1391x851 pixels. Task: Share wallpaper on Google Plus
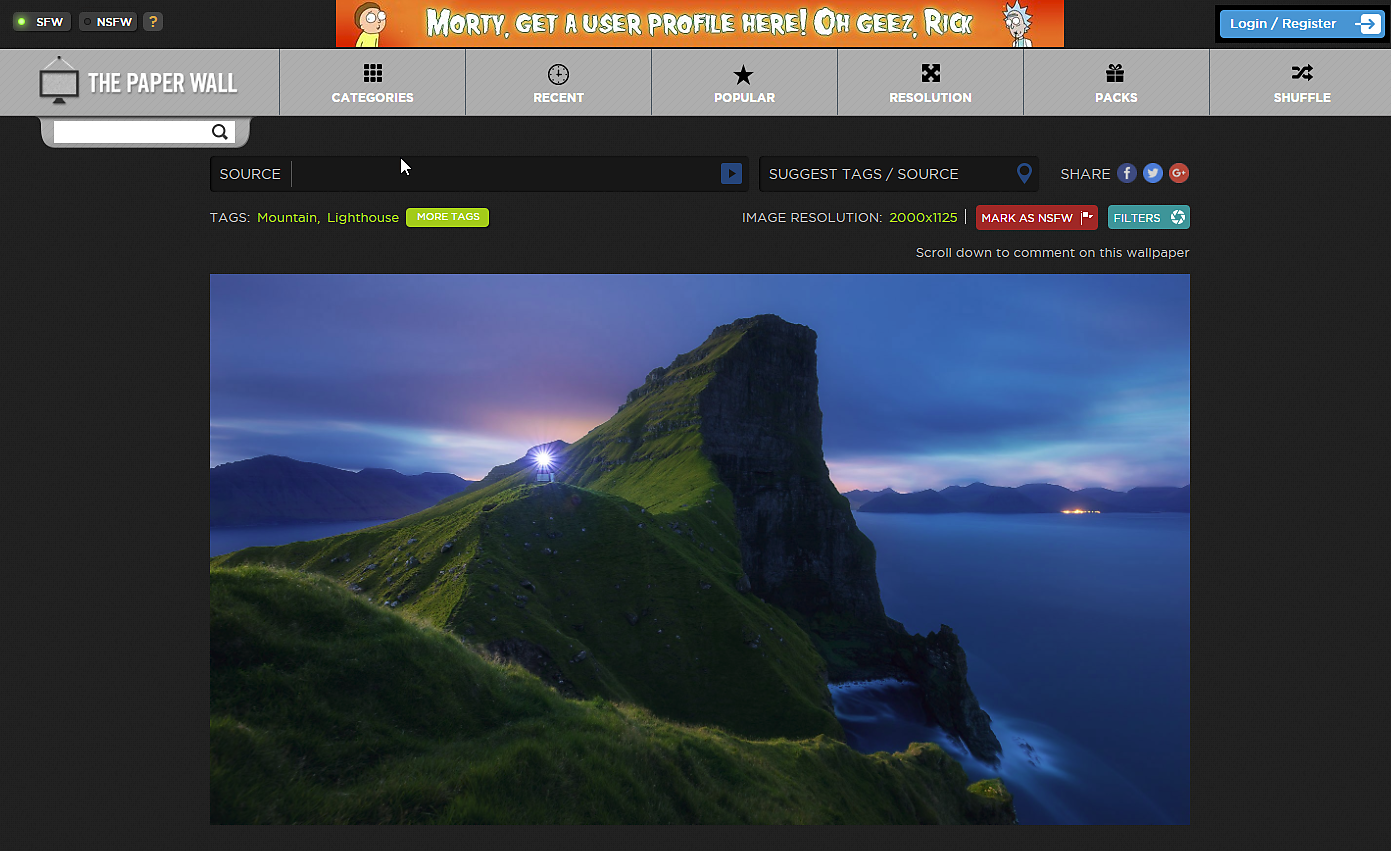[1179, 173]
